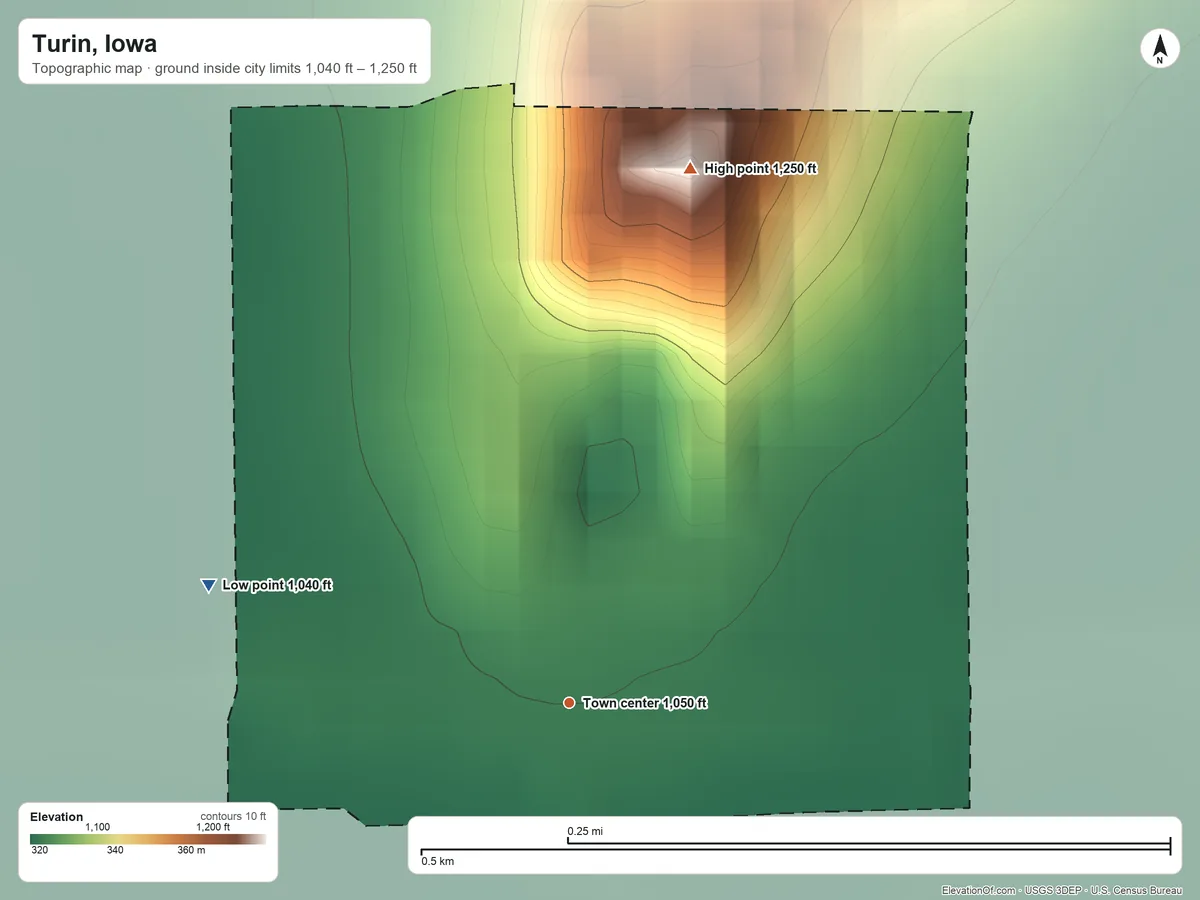The height and width of the screenshot is (900, 1200).
Task: Select the 'Turin, Iowa' map title
Action: [x=94, y=44]
